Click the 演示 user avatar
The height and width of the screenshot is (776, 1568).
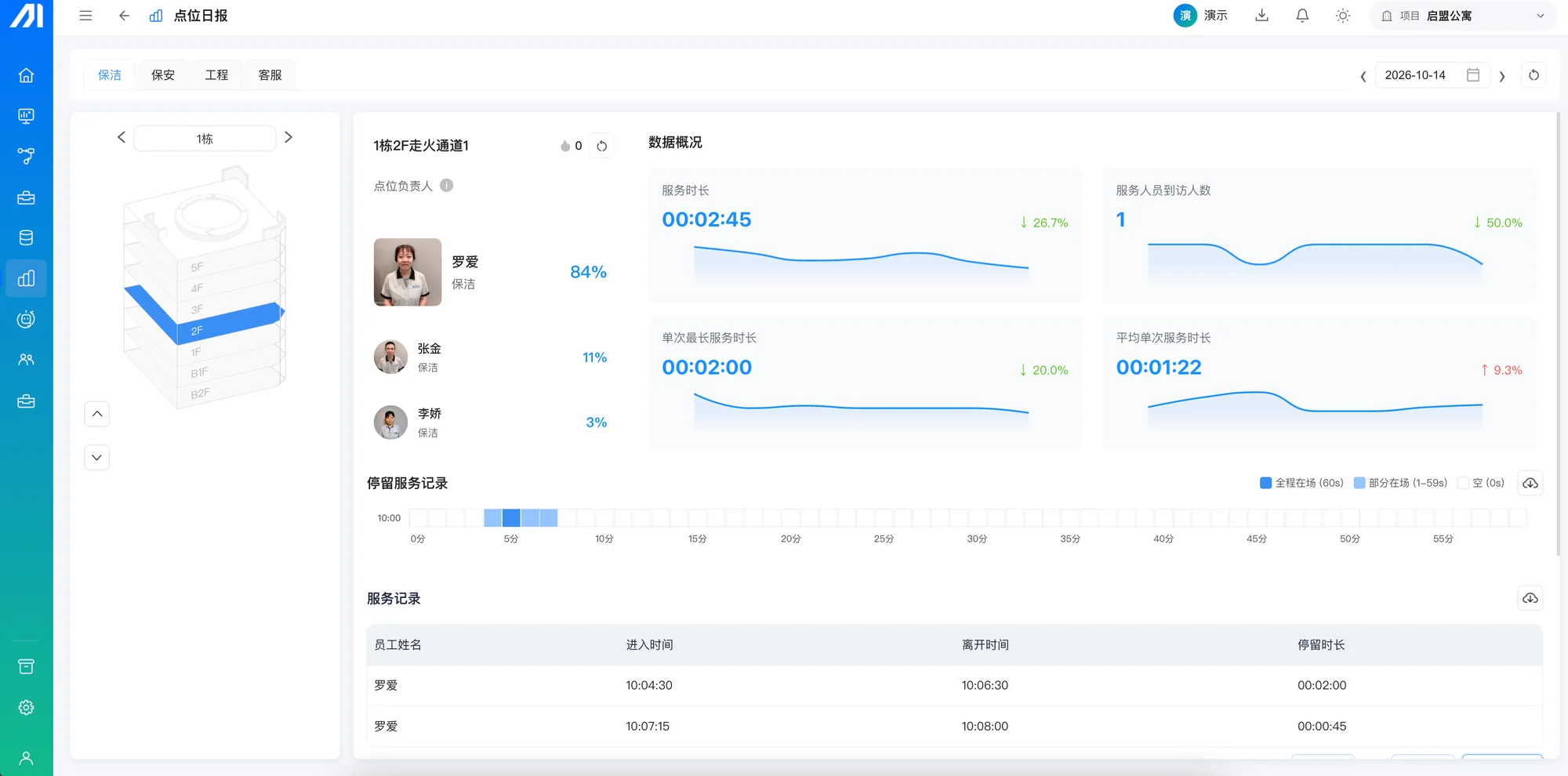[x=1185, y=16]
